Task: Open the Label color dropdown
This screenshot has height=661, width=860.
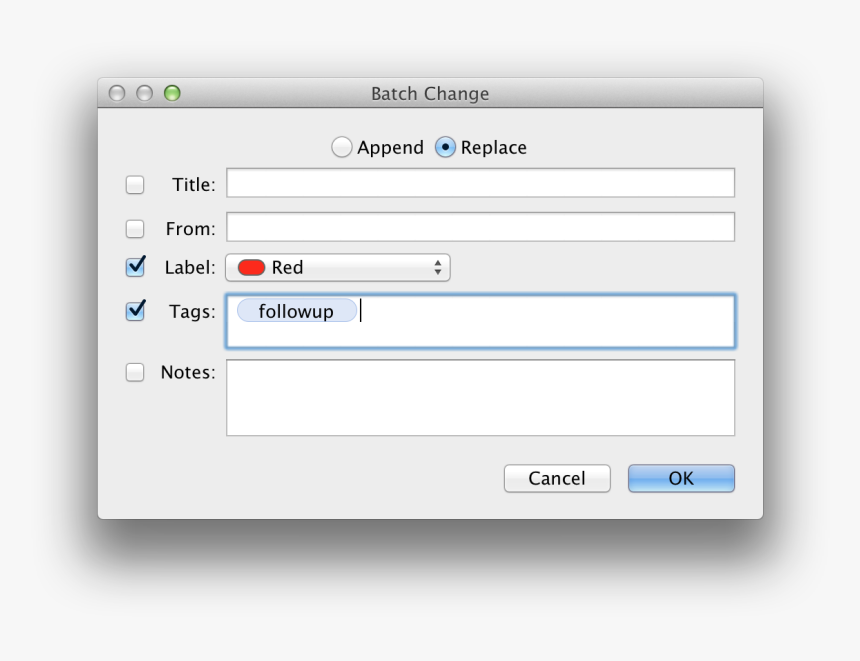Action: pyautogui.click(x=338, y=267)
